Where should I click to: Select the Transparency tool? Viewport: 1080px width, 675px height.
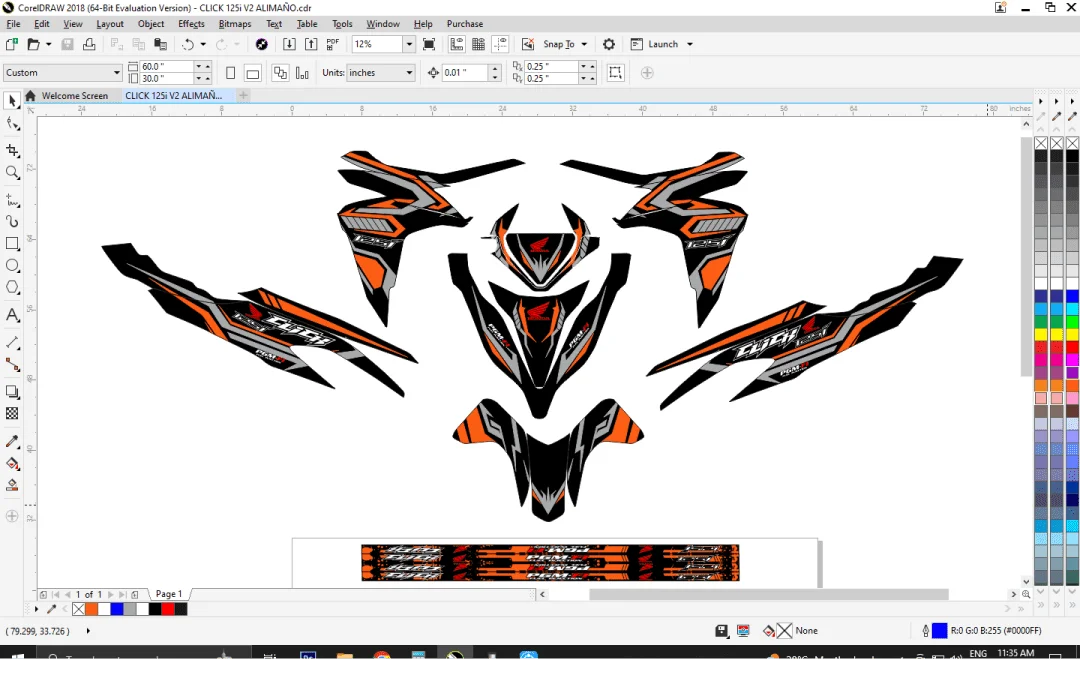(x=12, y=414)
